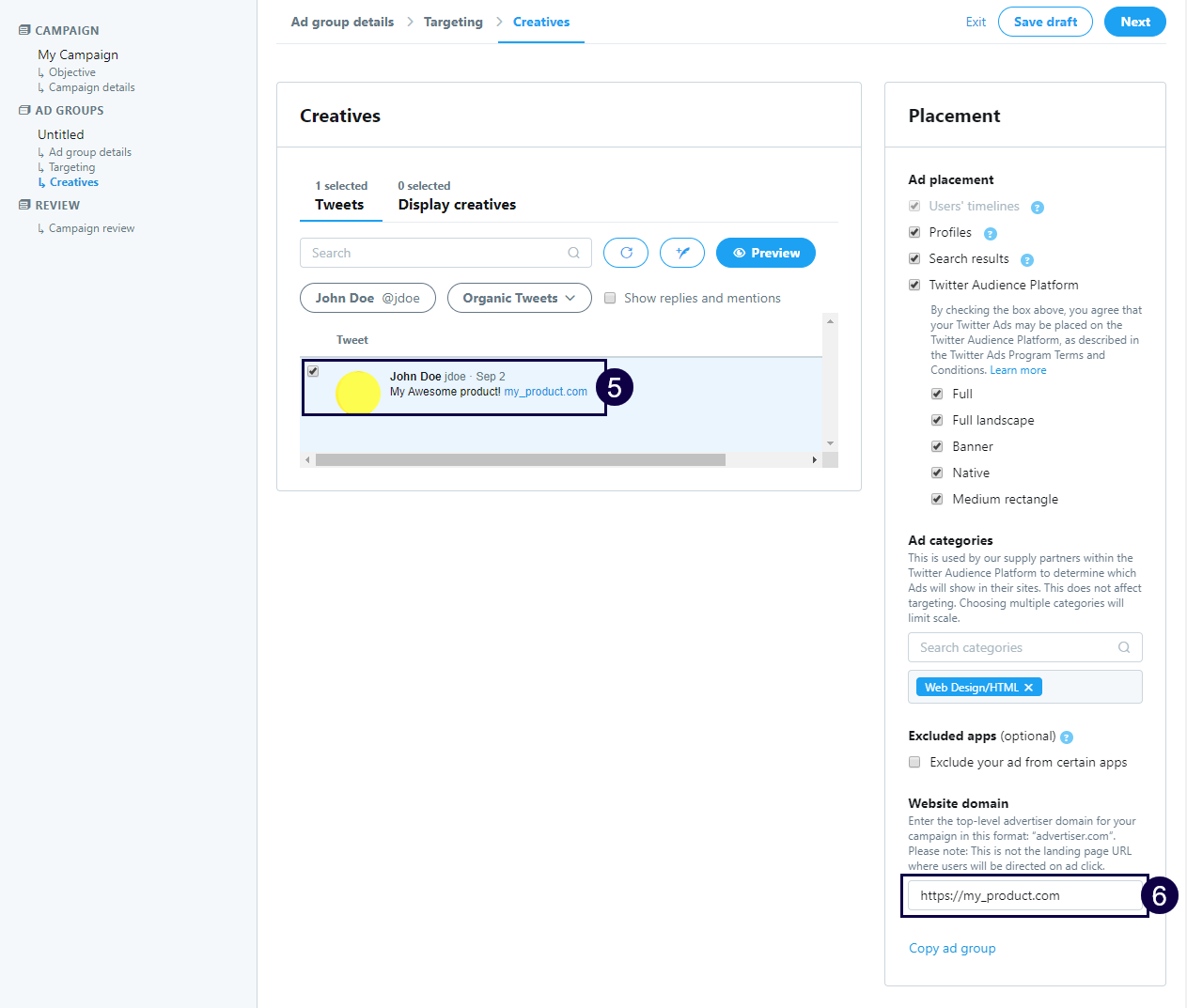
Task: Click help icon beside Excluded apps
Action: (x=1066, y=737)
